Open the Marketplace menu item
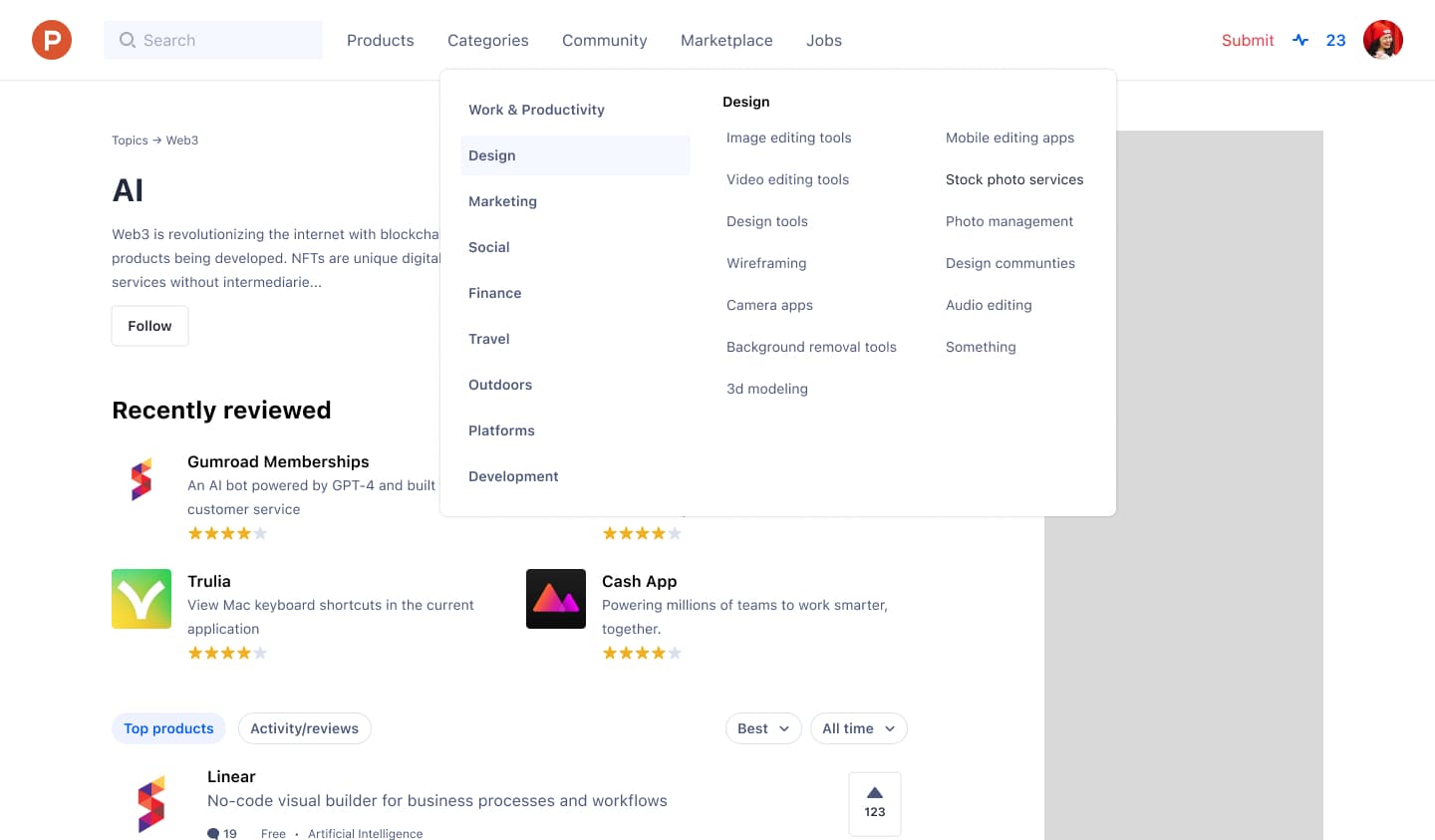 (726, 40)
